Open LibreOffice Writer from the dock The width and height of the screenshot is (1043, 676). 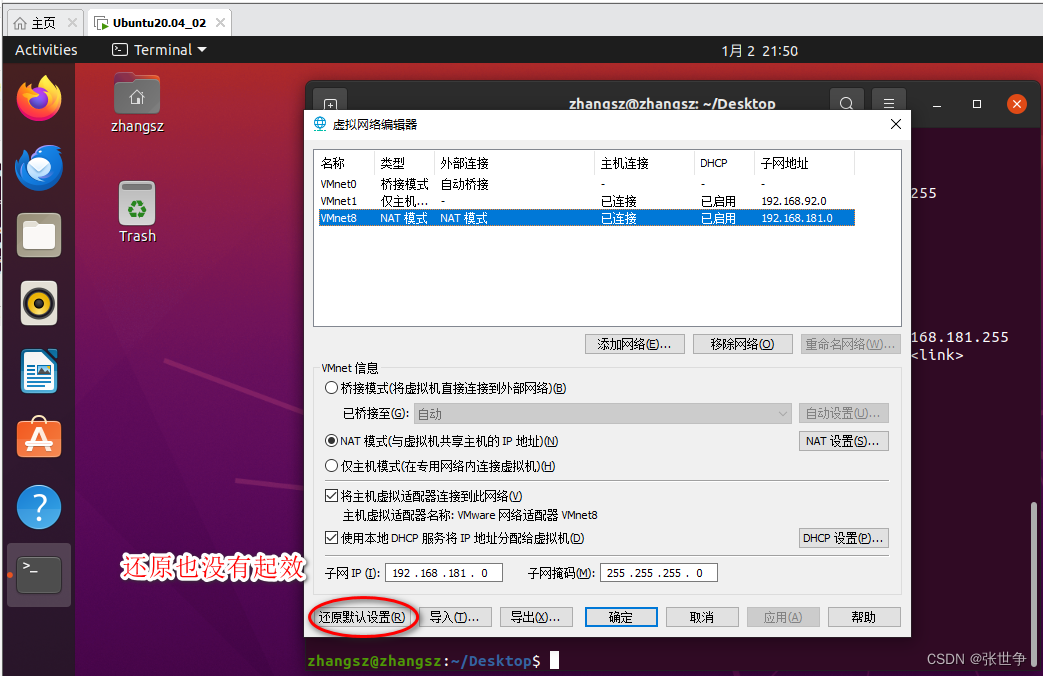[38, 371]
